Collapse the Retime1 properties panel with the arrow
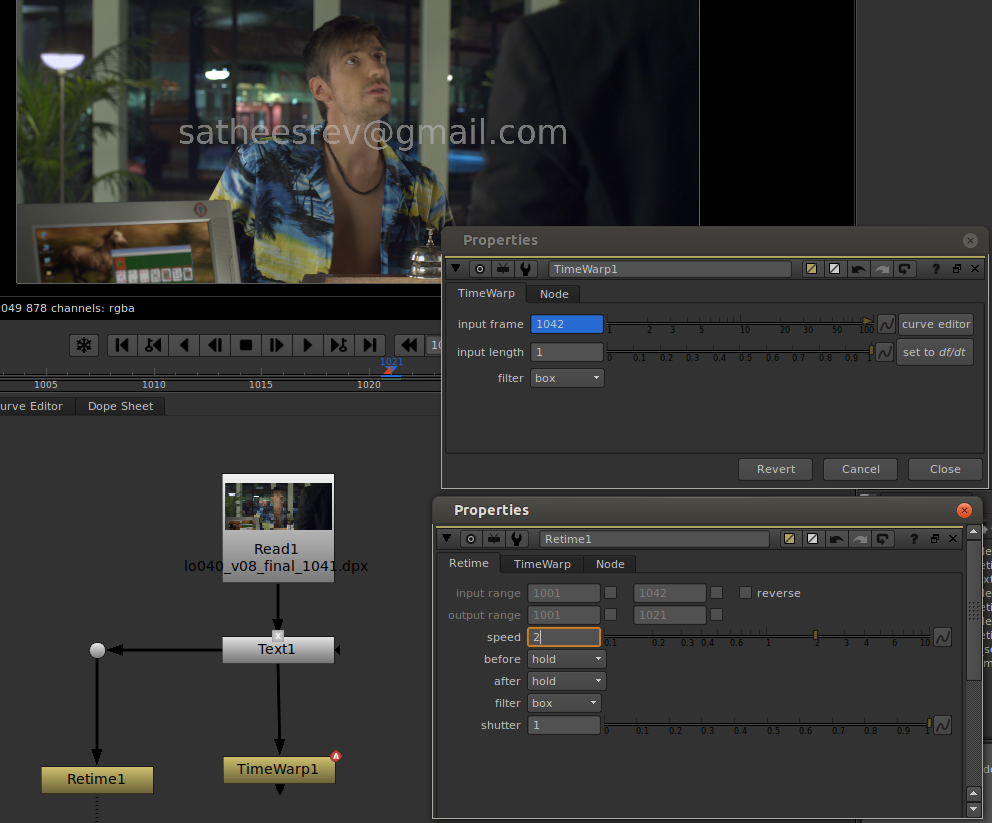The height and width of the screenshot is (823, 992). pyautogui.click(x=447, y=539)
